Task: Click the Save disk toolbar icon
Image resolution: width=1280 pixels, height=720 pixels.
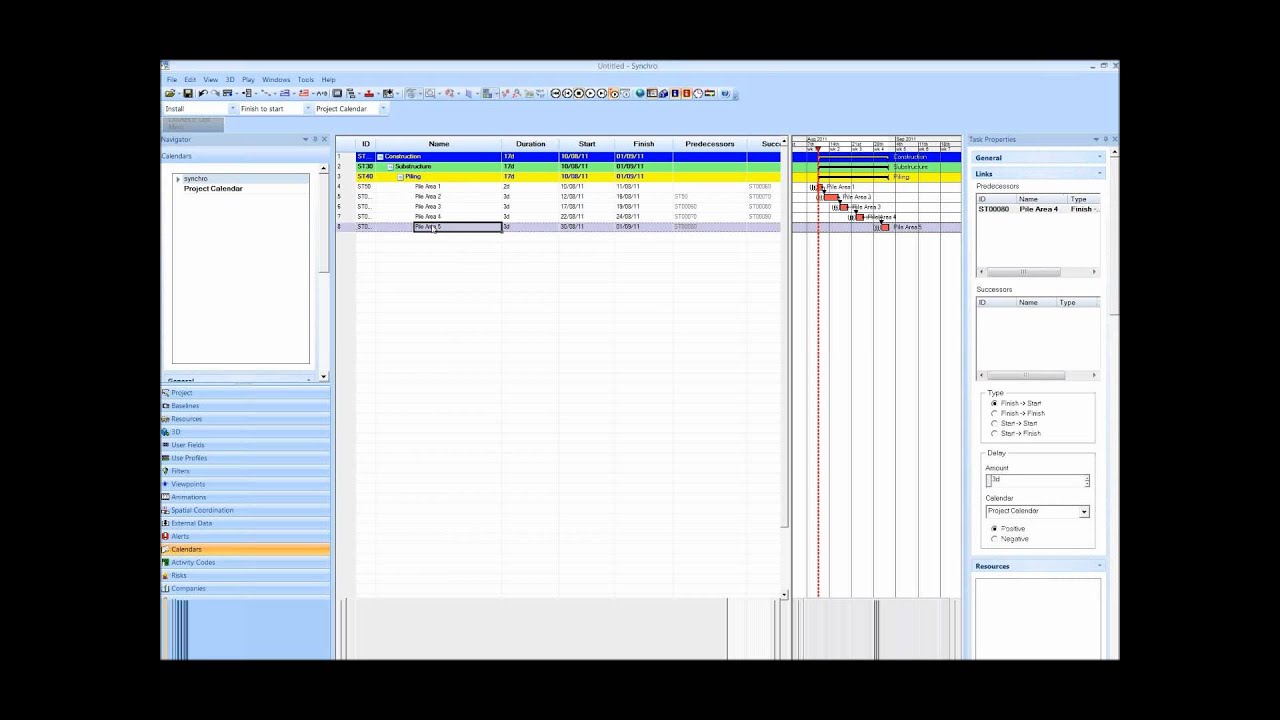Action: coord(188,93)
